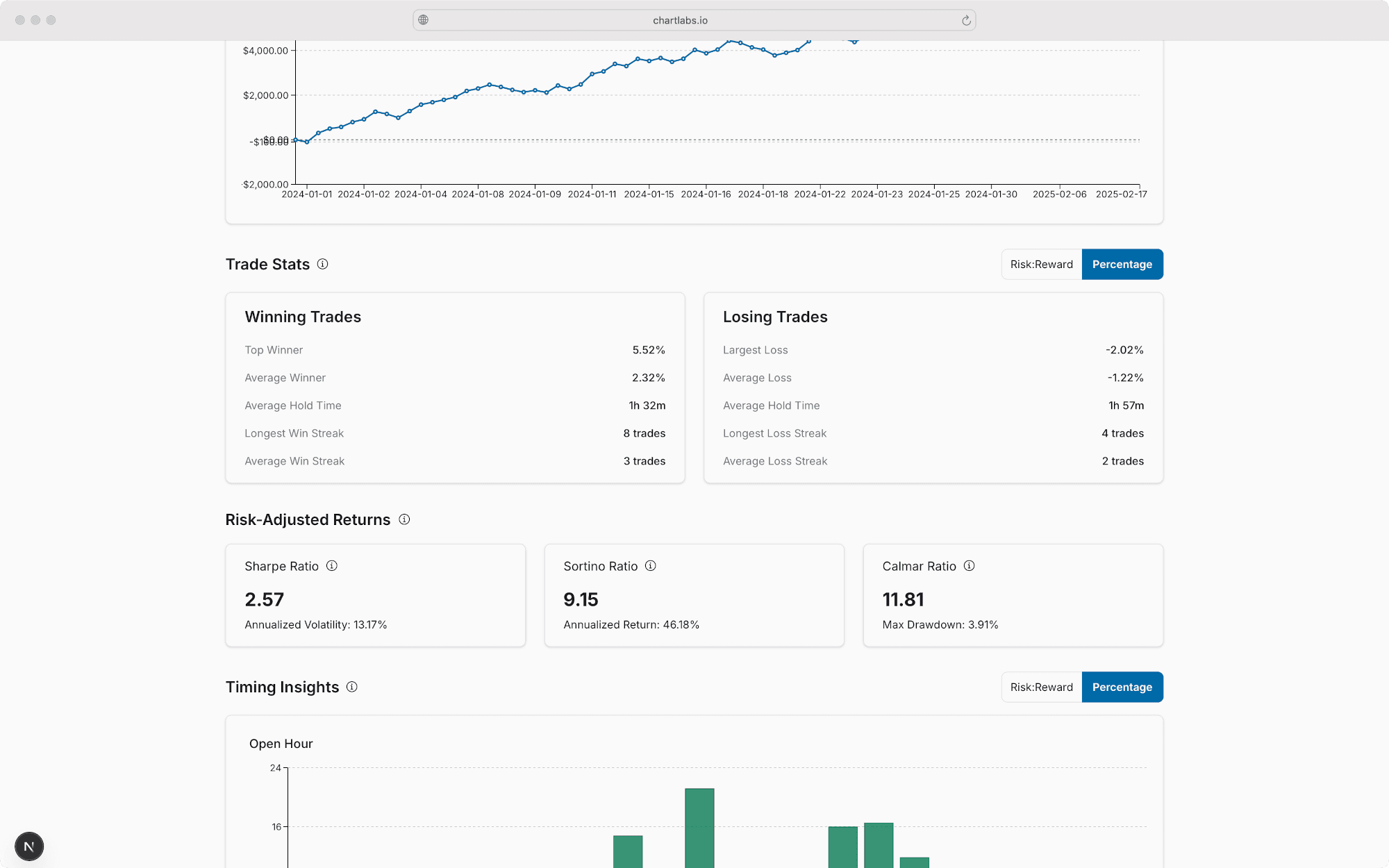Click the Trade Stats info icon
The height and width of the screenshot is (868, 1389).
tap(322, 264)
